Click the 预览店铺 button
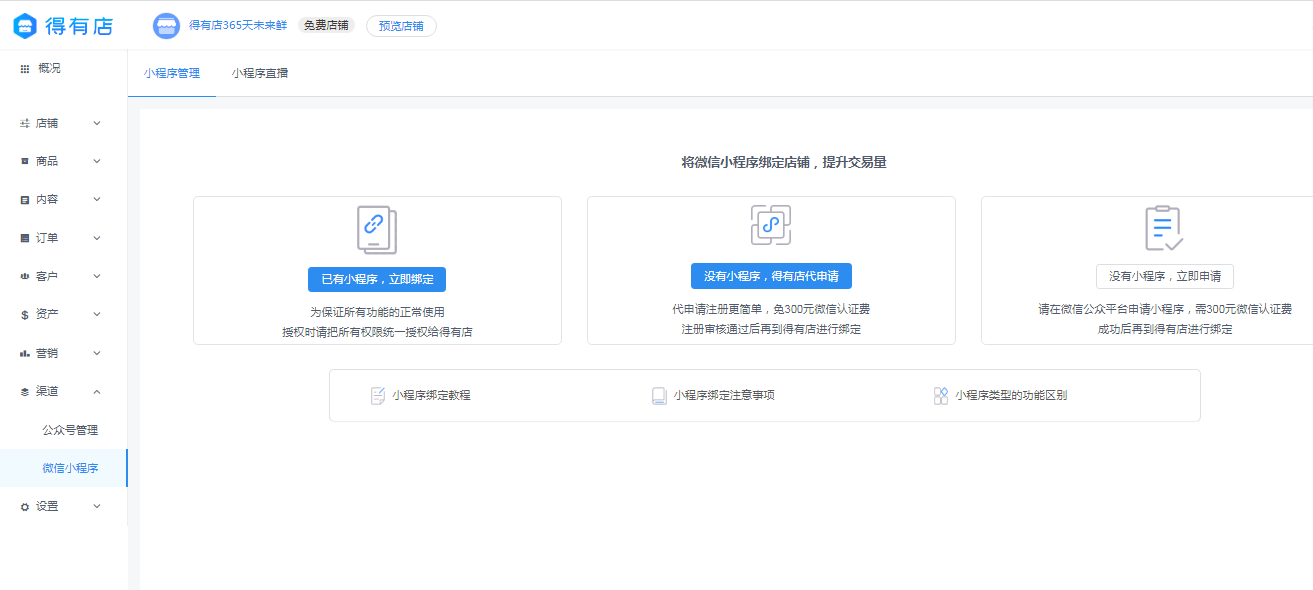 [x=401, y=26]
